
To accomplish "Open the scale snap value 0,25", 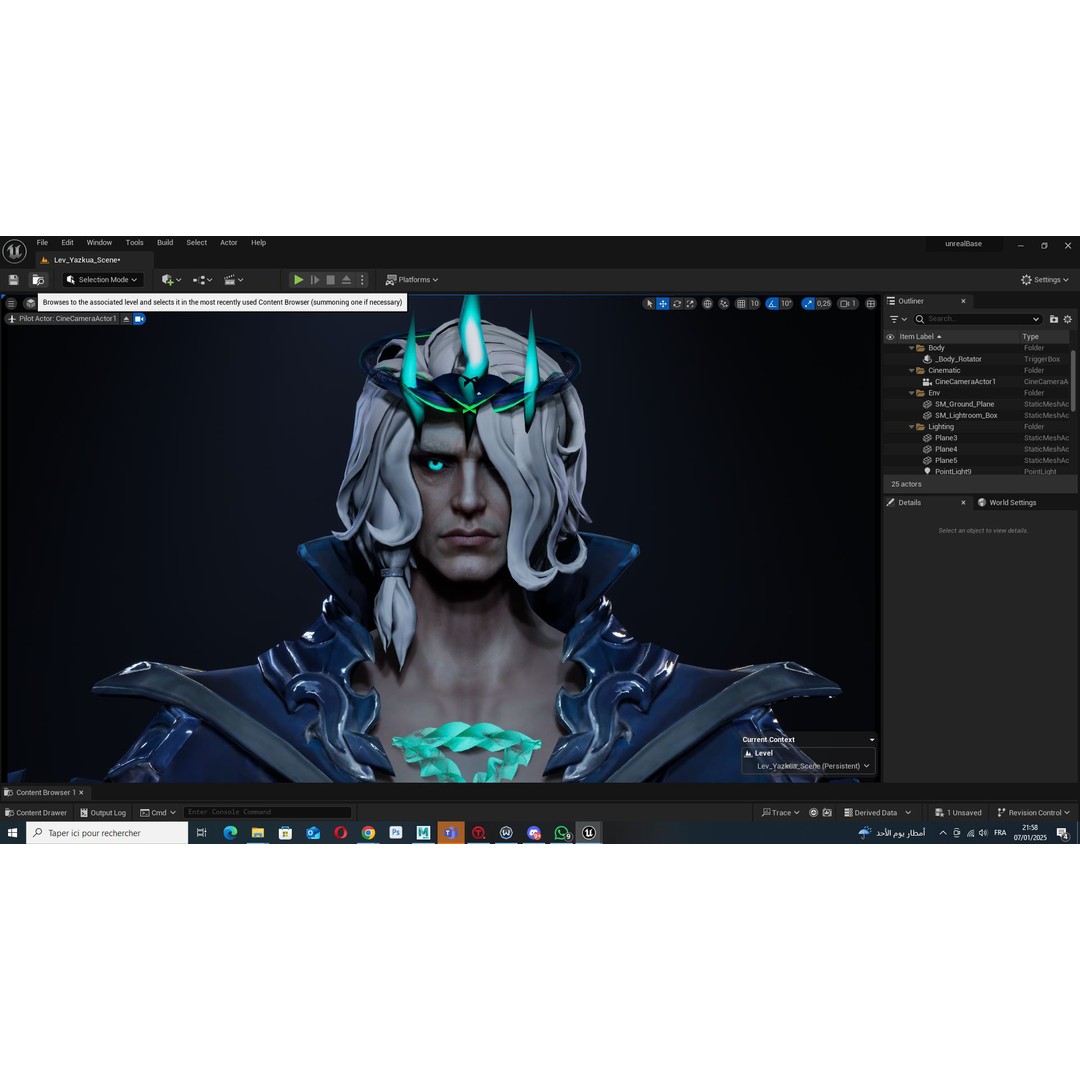I will [824, 304].
